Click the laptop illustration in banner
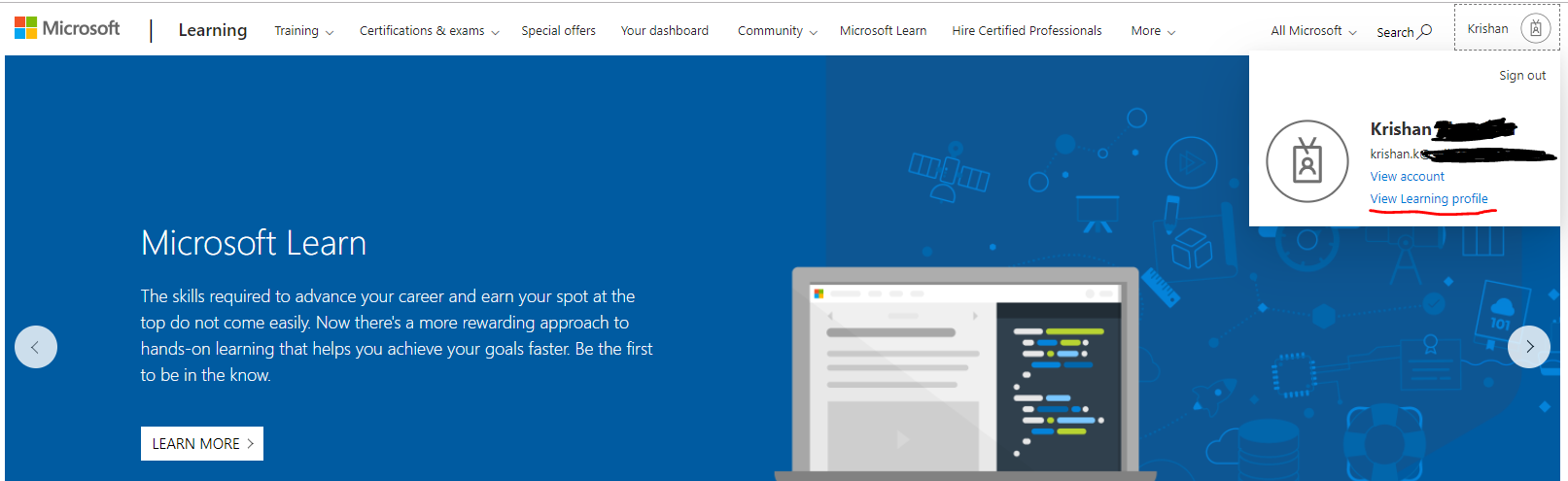1568x481 pixels. [x=964, y=374]
